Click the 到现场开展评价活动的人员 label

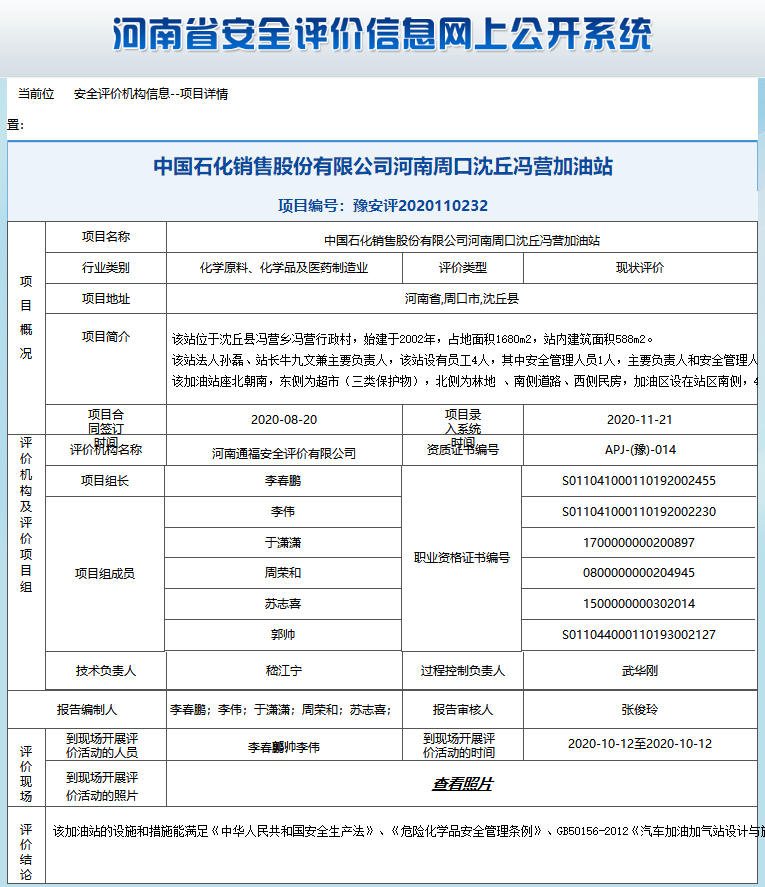coord(102,745)
